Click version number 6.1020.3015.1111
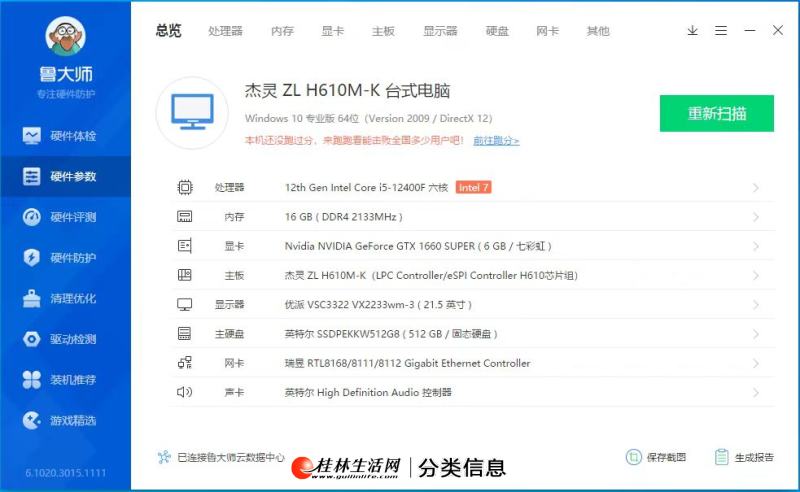The height and width of the screenshot is (492, 800). coord(66,473)
